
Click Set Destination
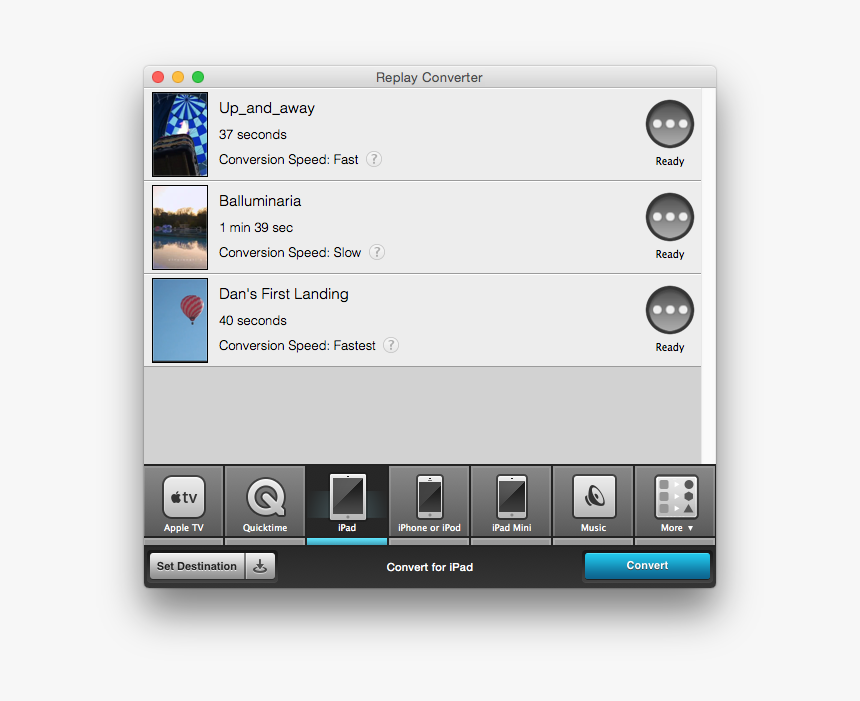196,566
